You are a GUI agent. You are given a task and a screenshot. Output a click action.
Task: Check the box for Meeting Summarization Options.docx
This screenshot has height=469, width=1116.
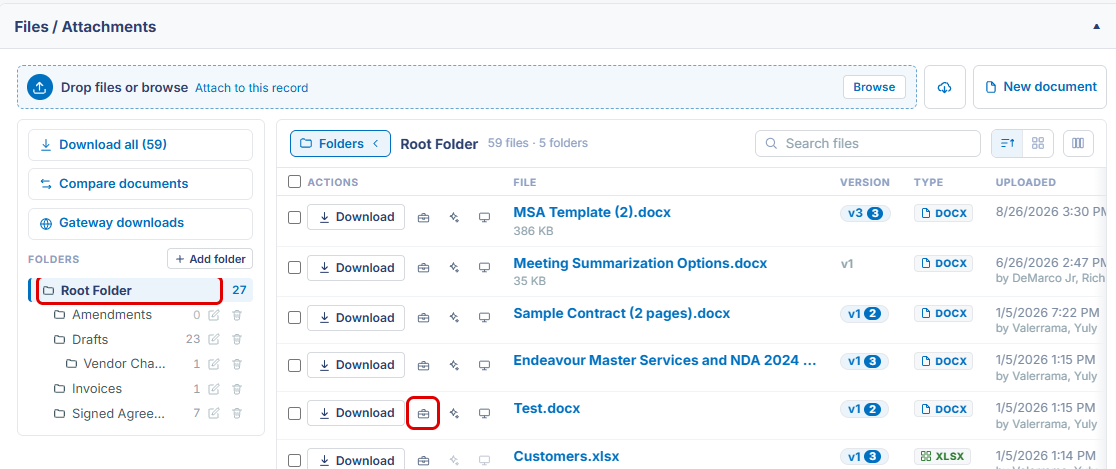click(295, 268)
